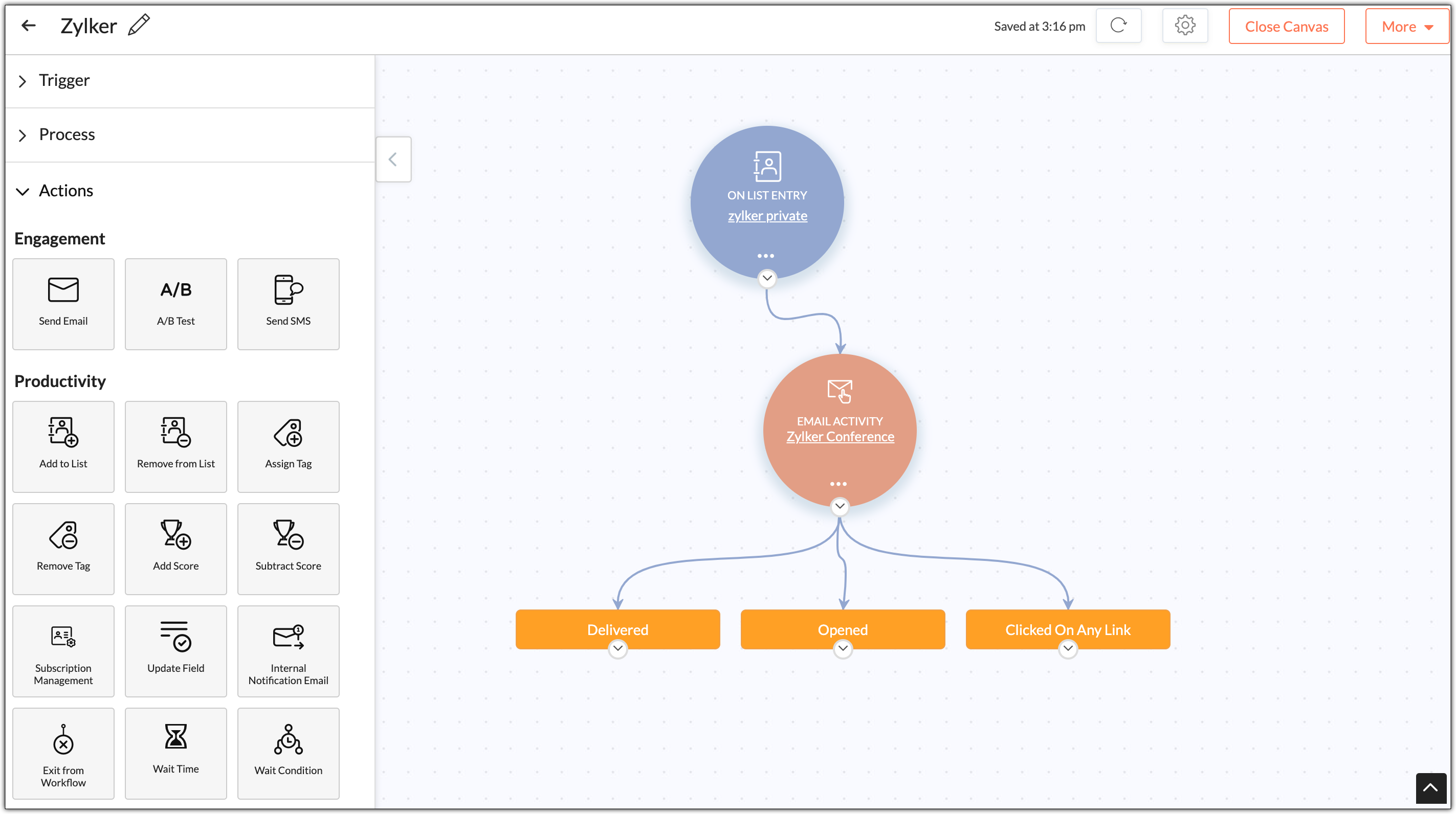The width and height of the screenshot is (1456, 814).
Task: Select the Subtract Score action
Action: pyautogui.click(x=288, y=549)
